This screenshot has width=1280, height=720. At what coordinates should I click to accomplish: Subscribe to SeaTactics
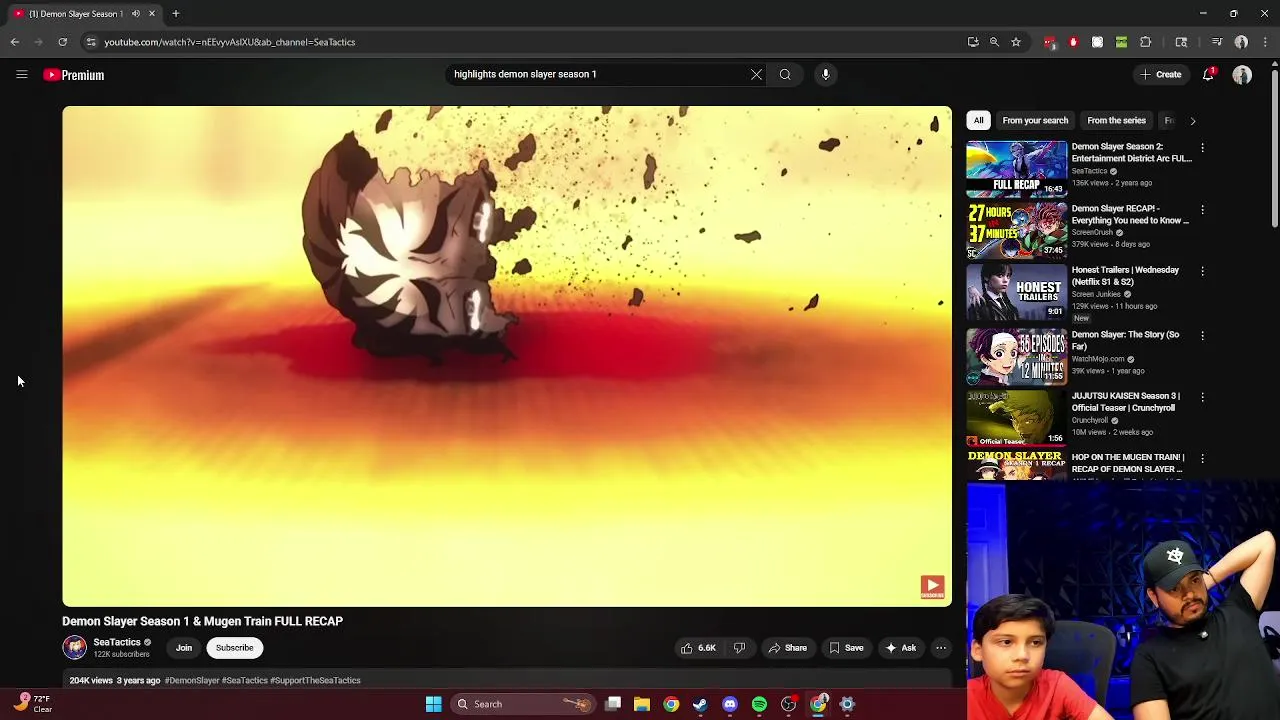(235, 647)
